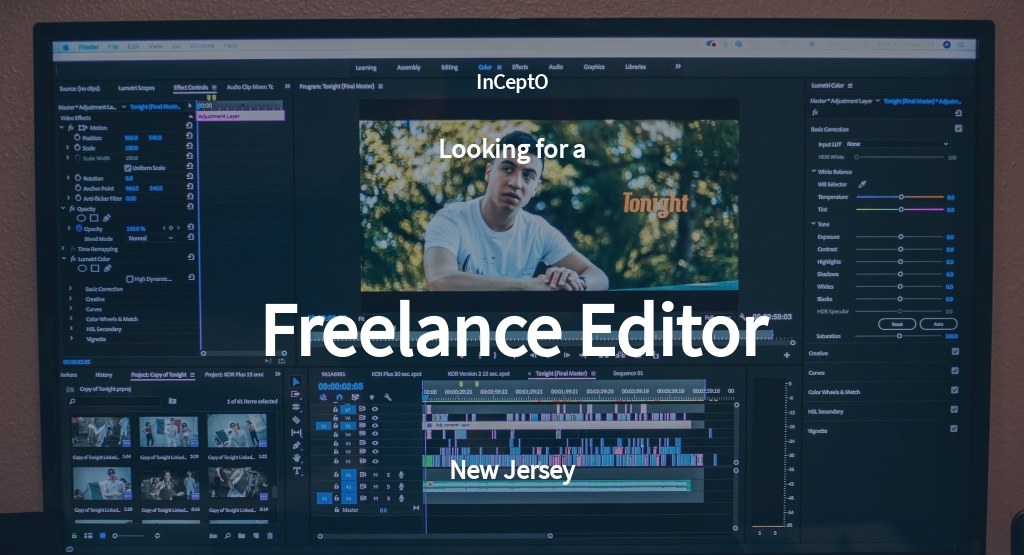Toggle the Uniform Scale checkbox
This screenshot has height=555, width=1024.
click(x=127, y=168)
